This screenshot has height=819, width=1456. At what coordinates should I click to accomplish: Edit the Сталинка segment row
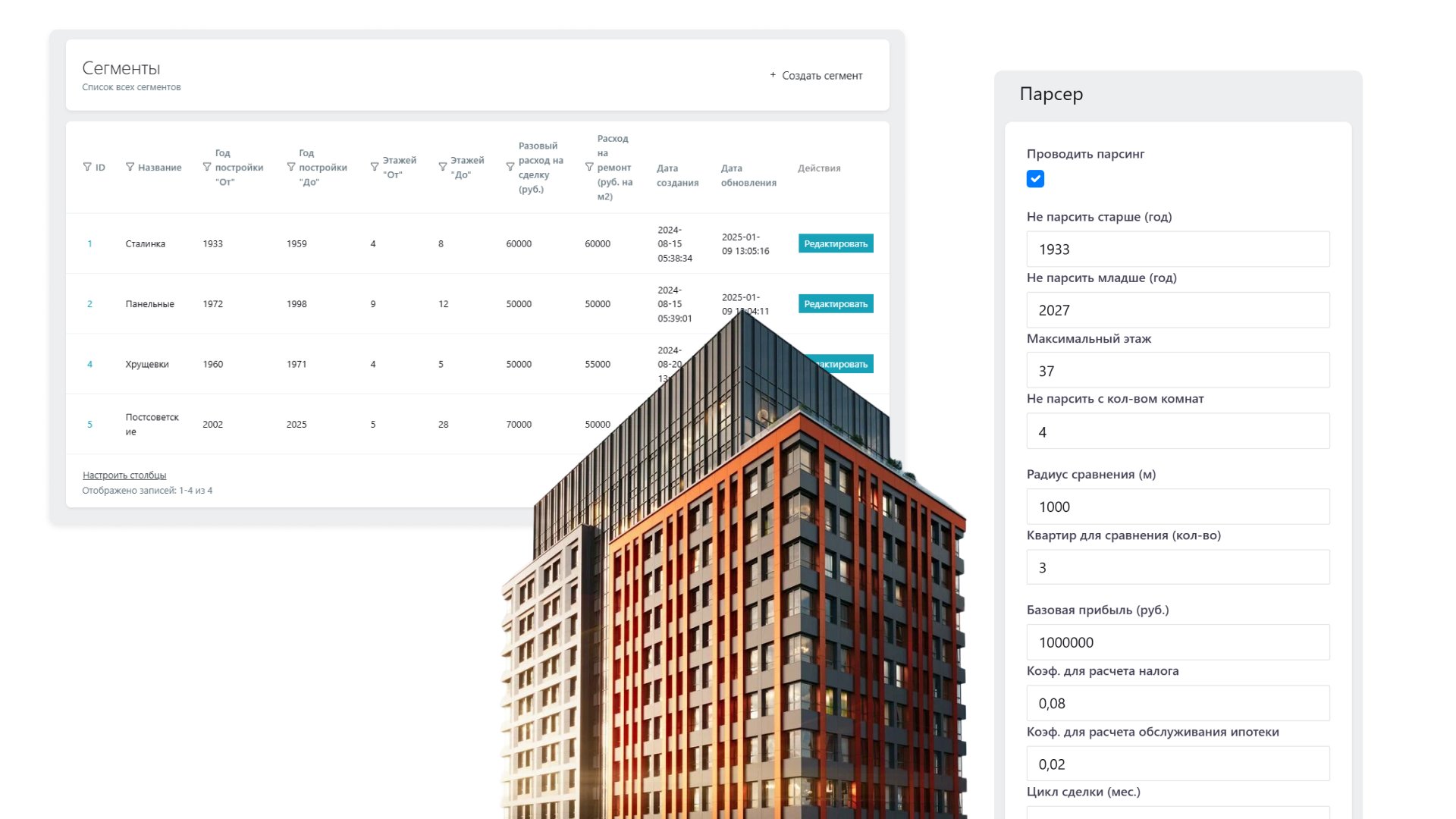pos(836,243)
